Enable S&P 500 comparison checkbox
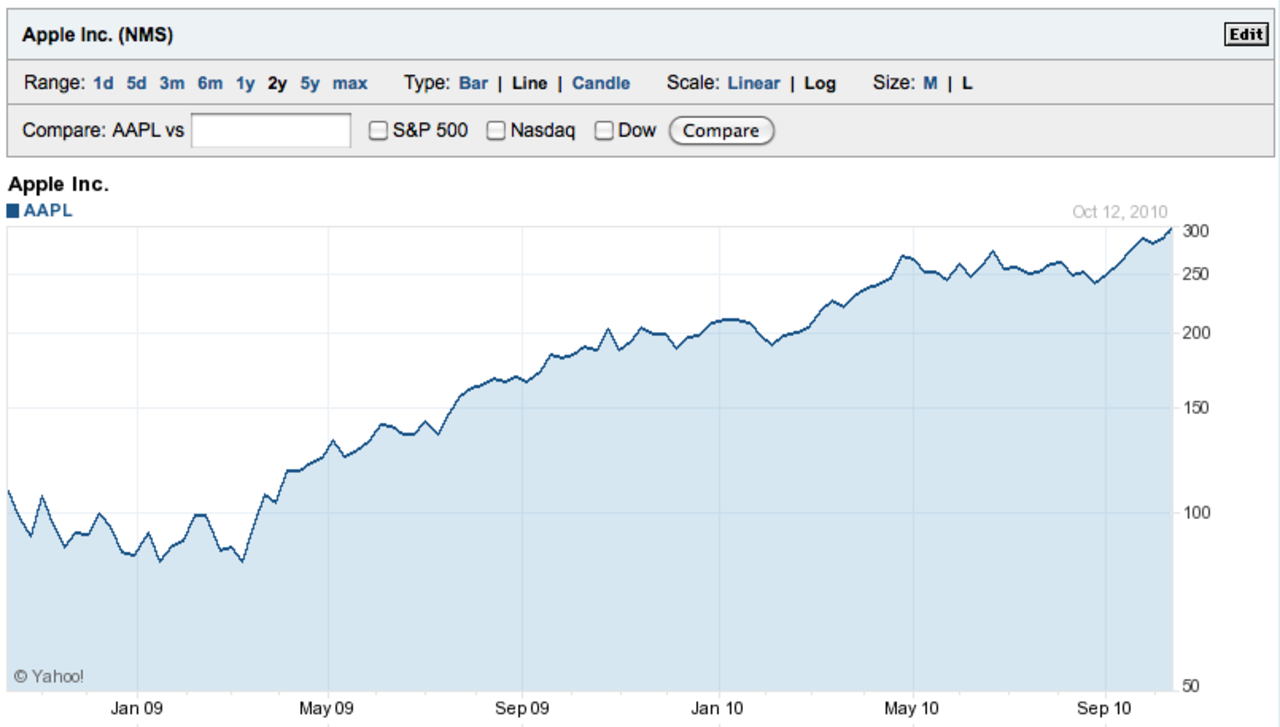Image resolution: width=1280 pixels, height=727 pixels. [x=378, y=131]
